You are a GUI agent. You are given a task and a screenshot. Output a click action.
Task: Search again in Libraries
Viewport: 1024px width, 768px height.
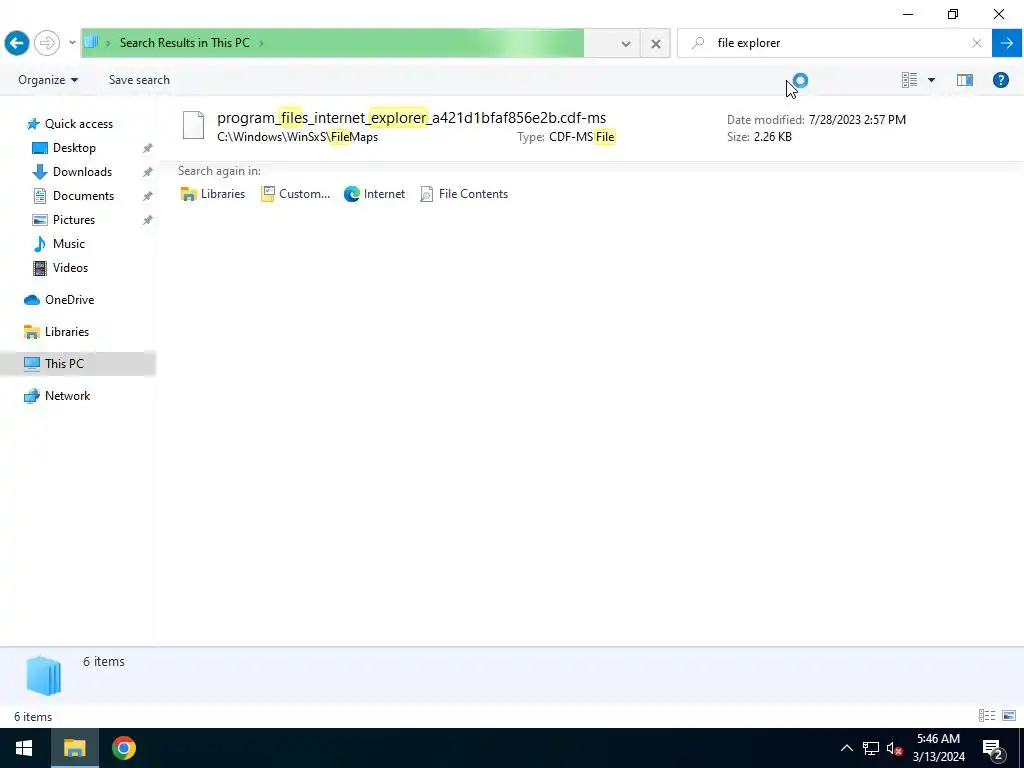pos(213,194)
